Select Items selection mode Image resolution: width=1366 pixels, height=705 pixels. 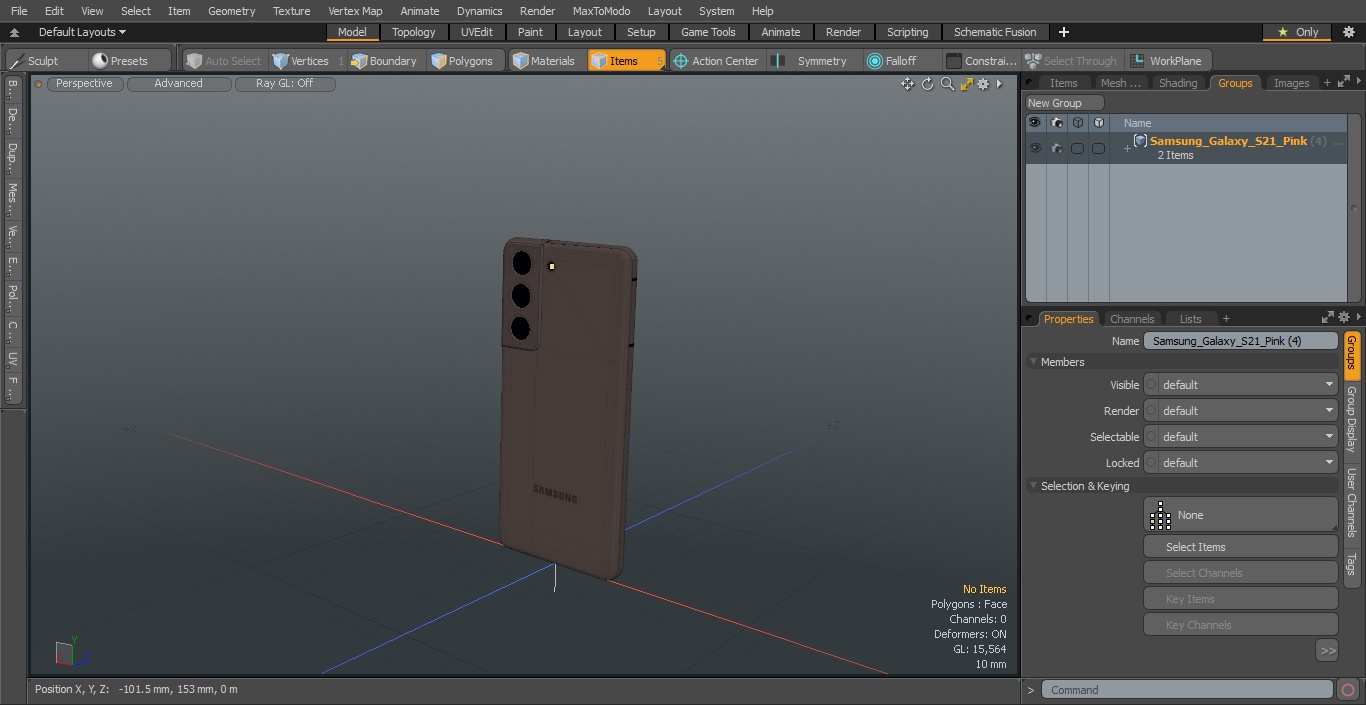click(x=626, y=61)
